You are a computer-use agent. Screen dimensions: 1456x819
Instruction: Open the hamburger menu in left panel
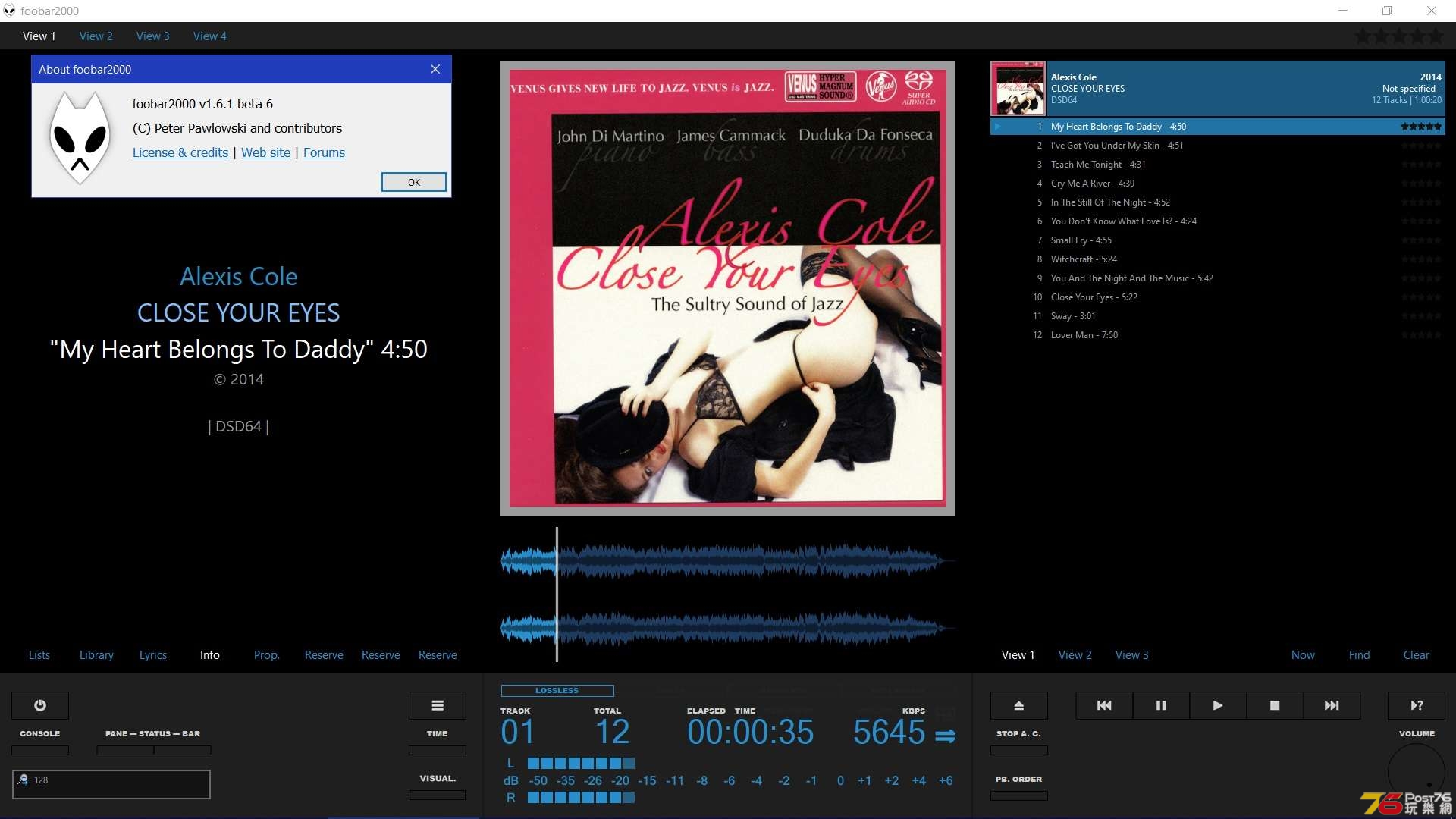coord(437,705)
